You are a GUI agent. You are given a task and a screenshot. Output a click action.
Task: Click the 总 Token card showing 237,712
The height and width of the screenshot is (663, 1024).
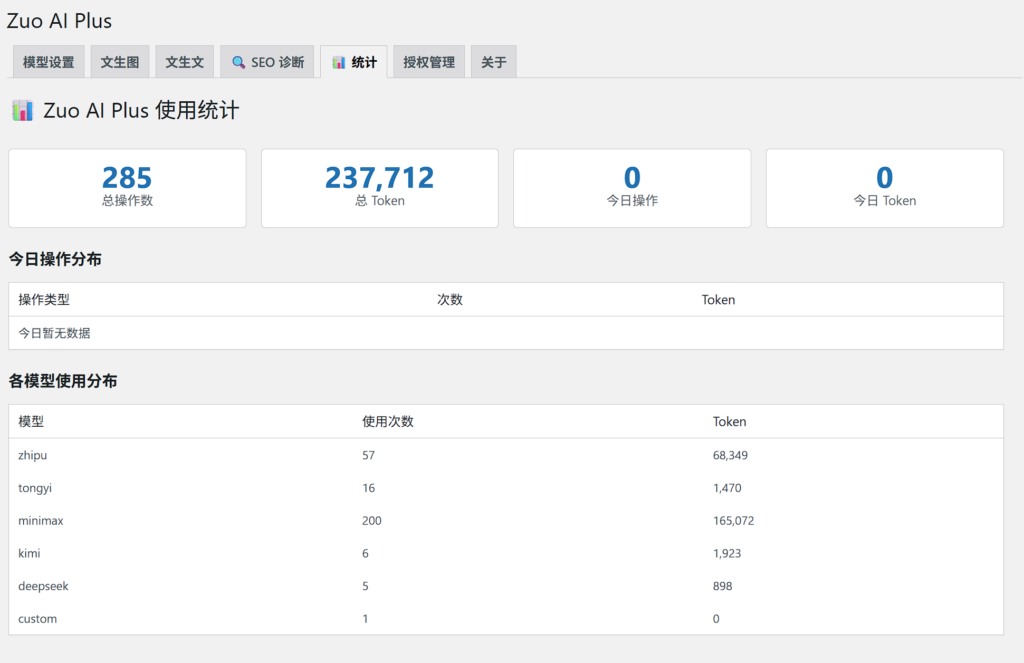tap(379, 188)
